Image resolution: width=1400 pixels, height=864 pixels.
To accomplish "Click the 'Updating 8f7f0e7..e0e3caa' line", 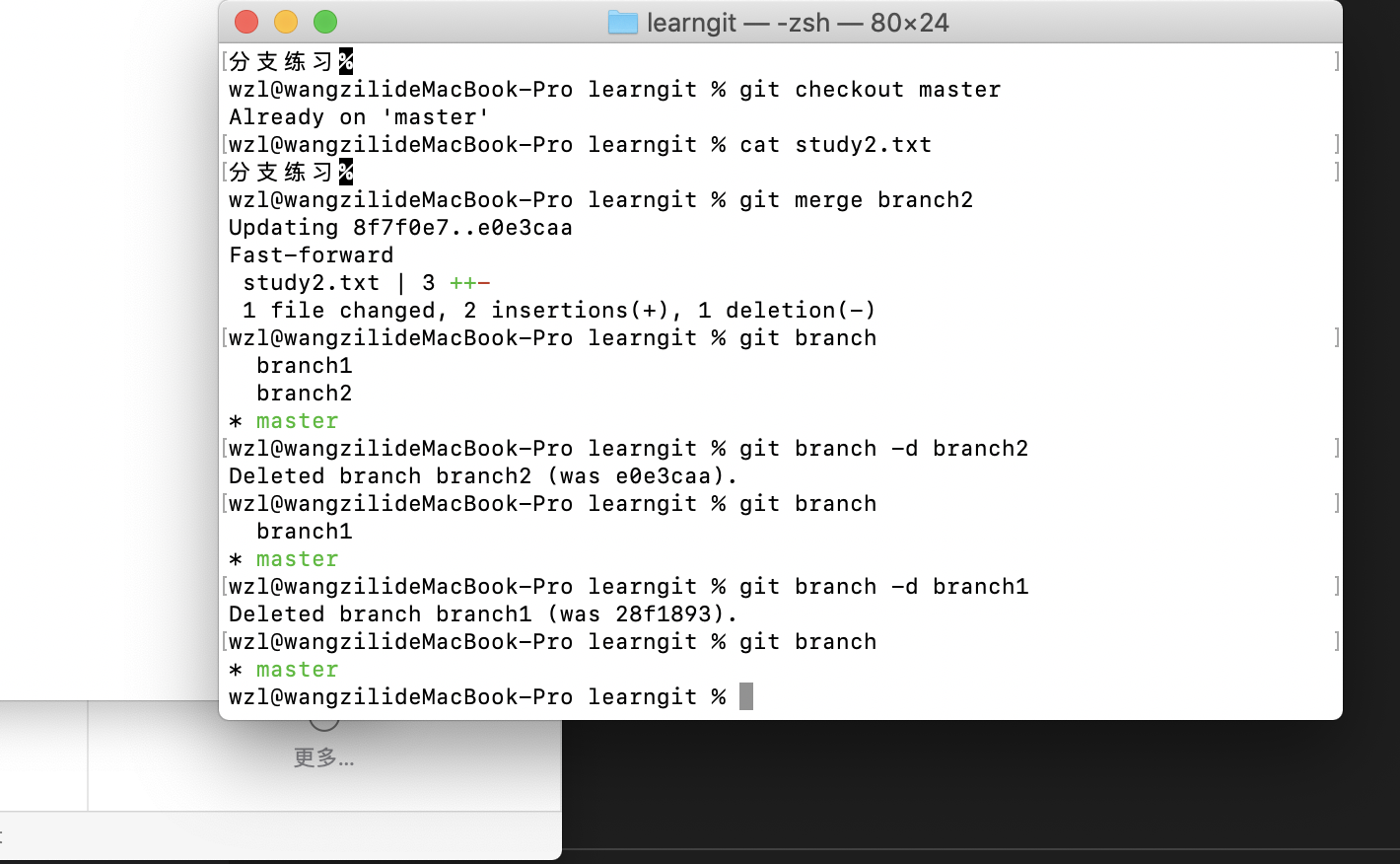I will [400, 227].
